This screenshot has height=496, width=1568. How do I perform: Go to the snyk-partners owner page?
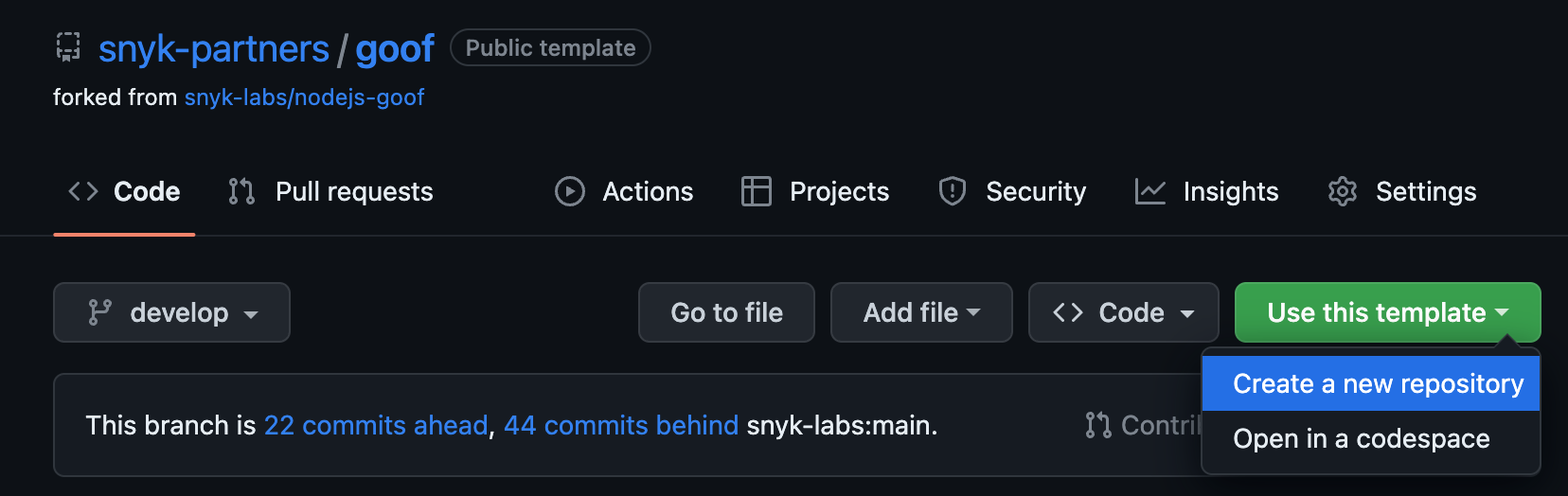tap(214, 49)
